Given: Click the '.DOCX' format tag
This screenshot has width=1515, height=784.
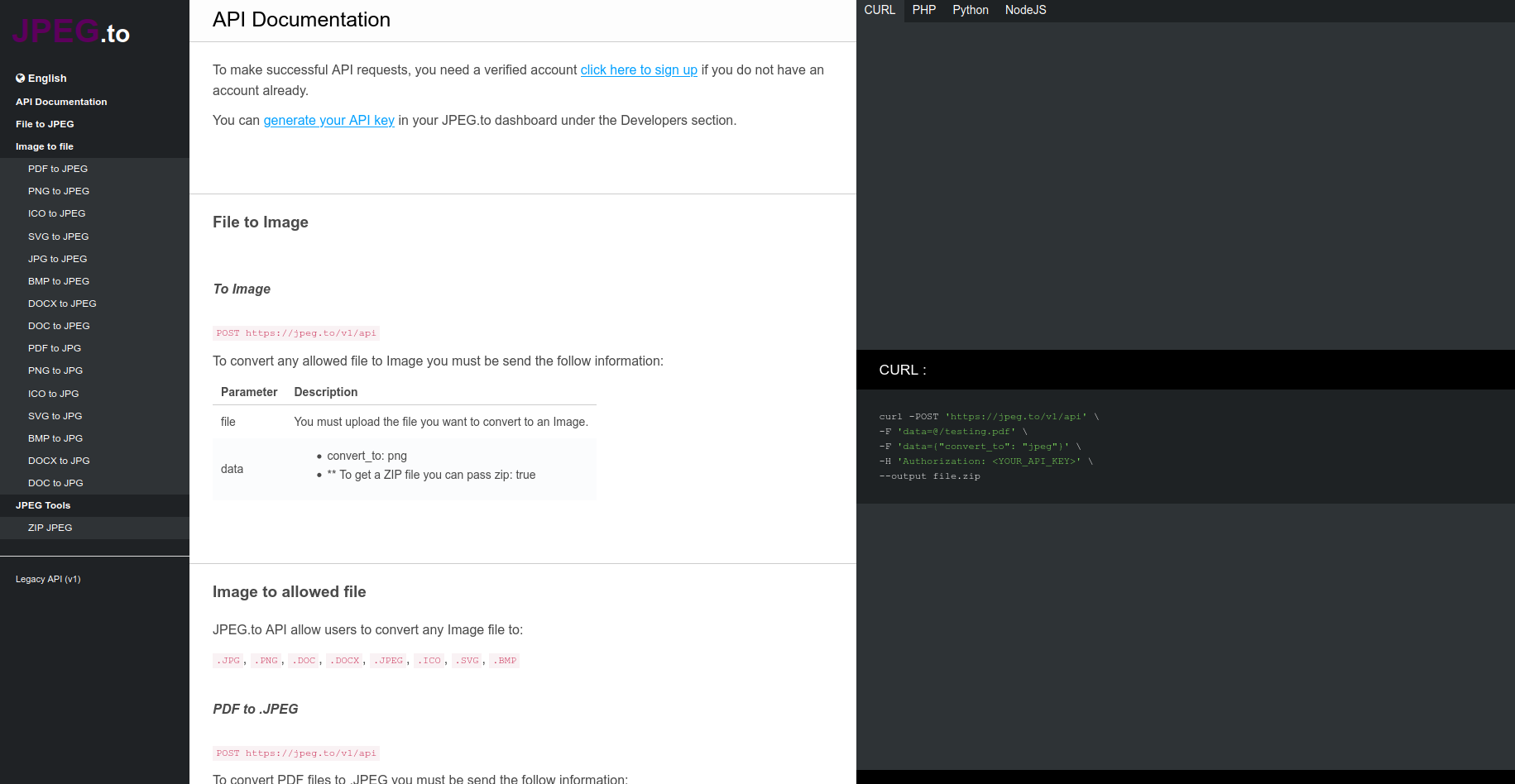Looking at the screenshot, I should [345, 661].
